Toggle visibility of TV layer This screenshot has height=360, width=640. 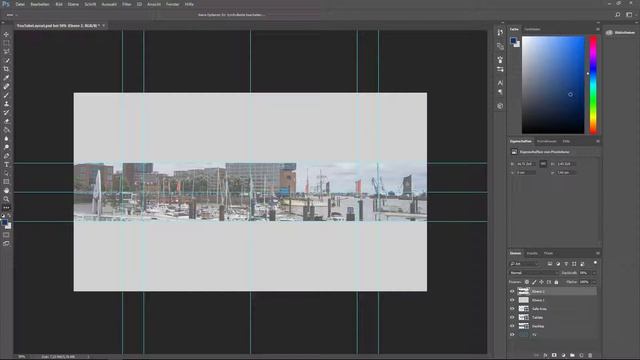[x=512, y=335]
